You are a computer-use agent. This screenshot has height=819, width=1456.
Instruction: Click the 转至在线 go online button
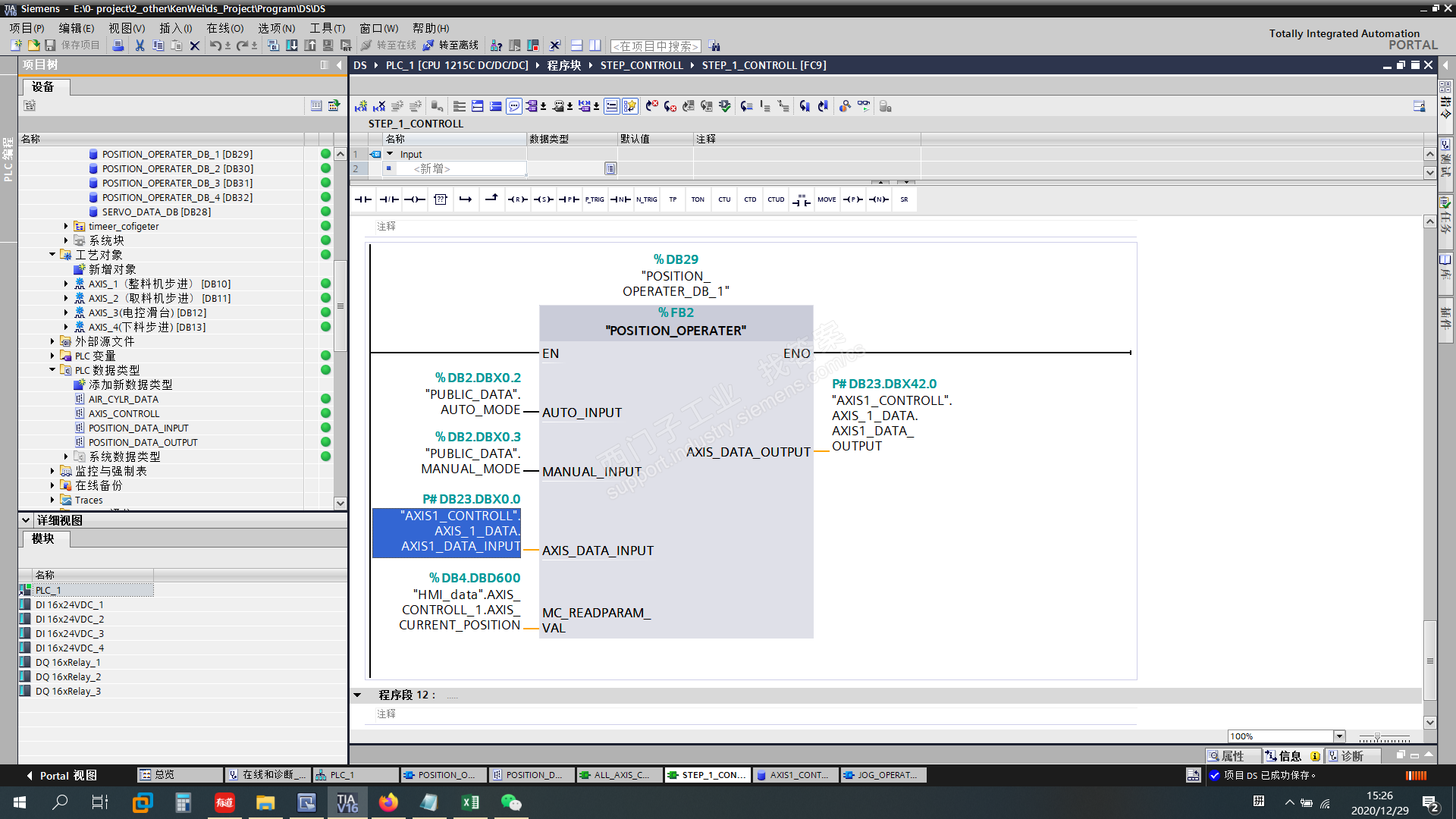point(389,45)
